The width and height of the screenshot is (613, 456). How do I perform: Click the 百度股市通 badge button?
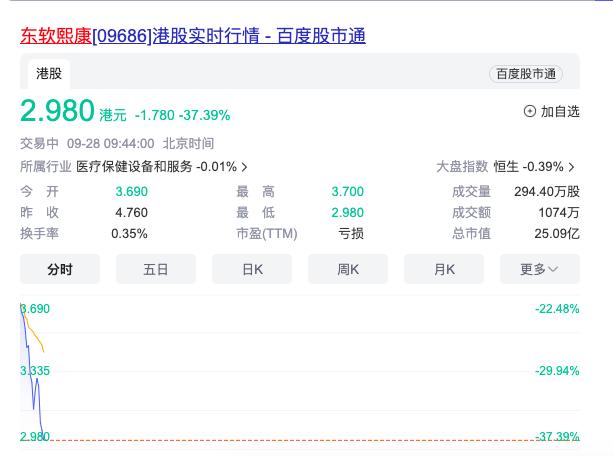point(526,74)
